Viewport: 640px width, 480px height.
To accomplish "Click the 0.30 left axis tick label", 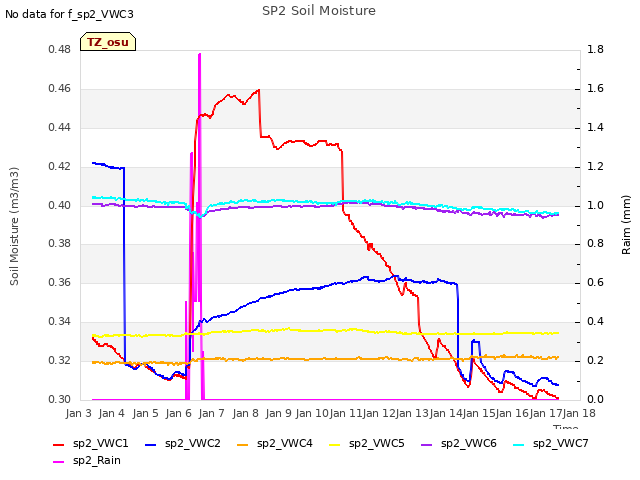I will tap(60, 399).
